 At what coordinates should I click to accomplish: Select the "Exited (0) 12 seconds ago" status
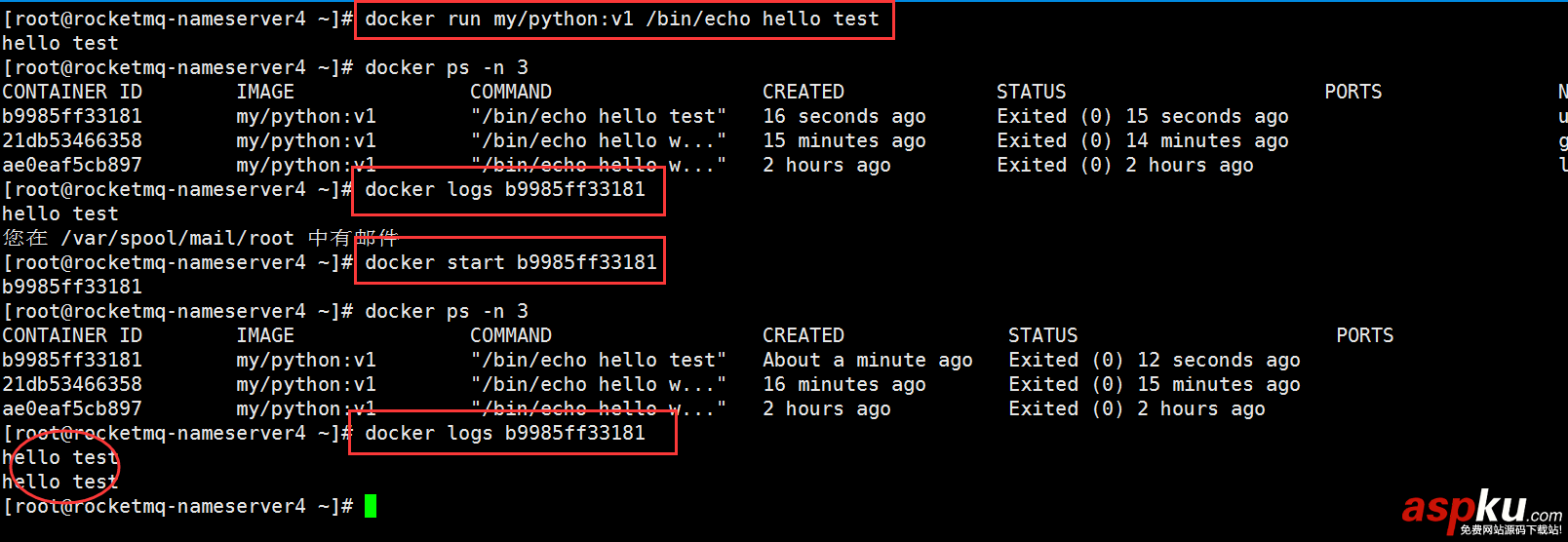pyautogui.click(x=1154, y=360)
